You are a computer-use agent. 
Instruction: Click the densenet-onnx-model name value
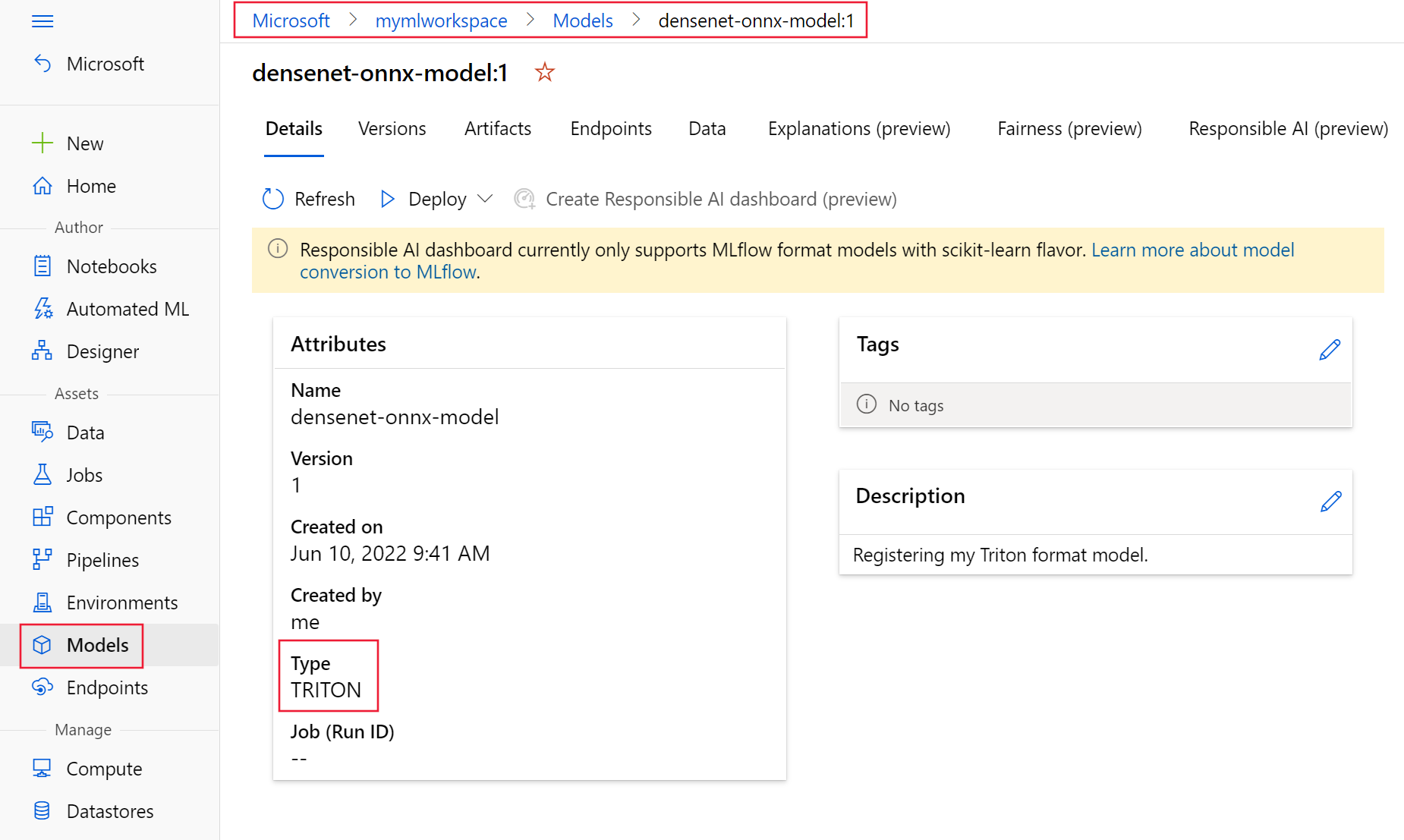[x=395, y=417]
